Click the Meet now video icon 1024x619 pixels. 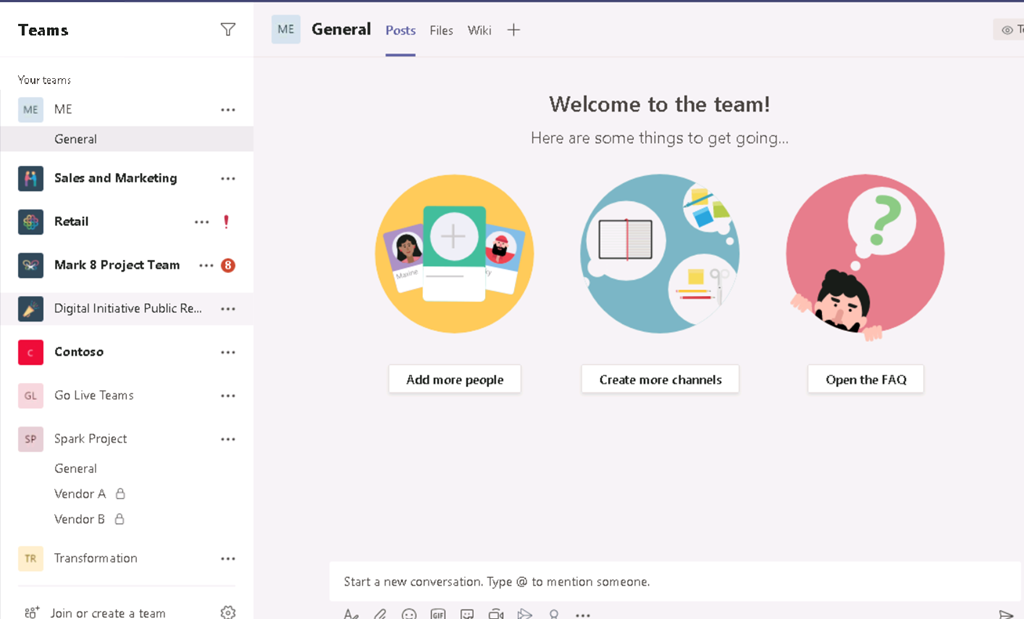tap(496, 614)
